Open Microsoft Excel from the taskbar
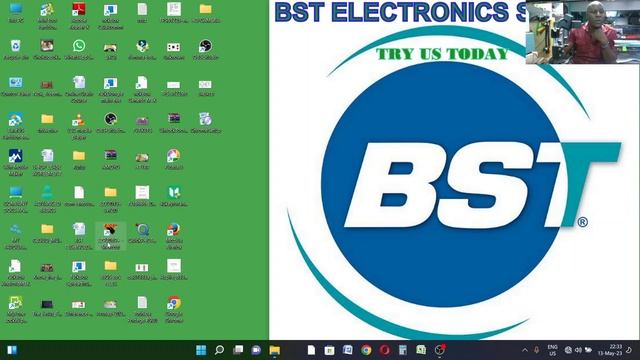640x360 pixels. [421, 350]
